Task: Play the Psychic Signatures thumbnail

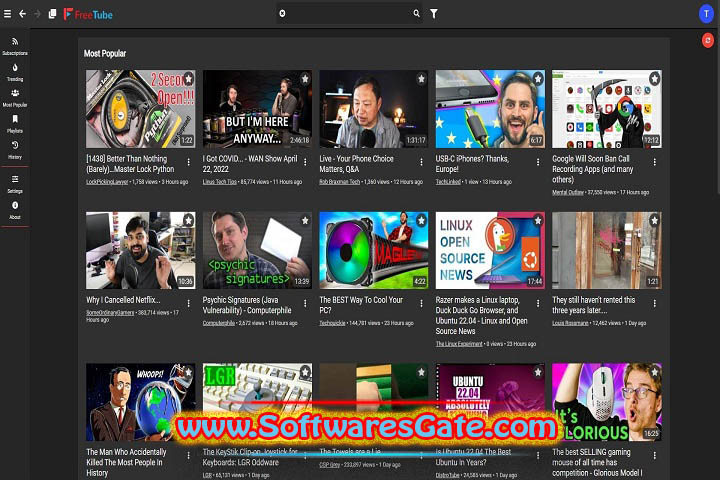Action: [x=257, y=250]
